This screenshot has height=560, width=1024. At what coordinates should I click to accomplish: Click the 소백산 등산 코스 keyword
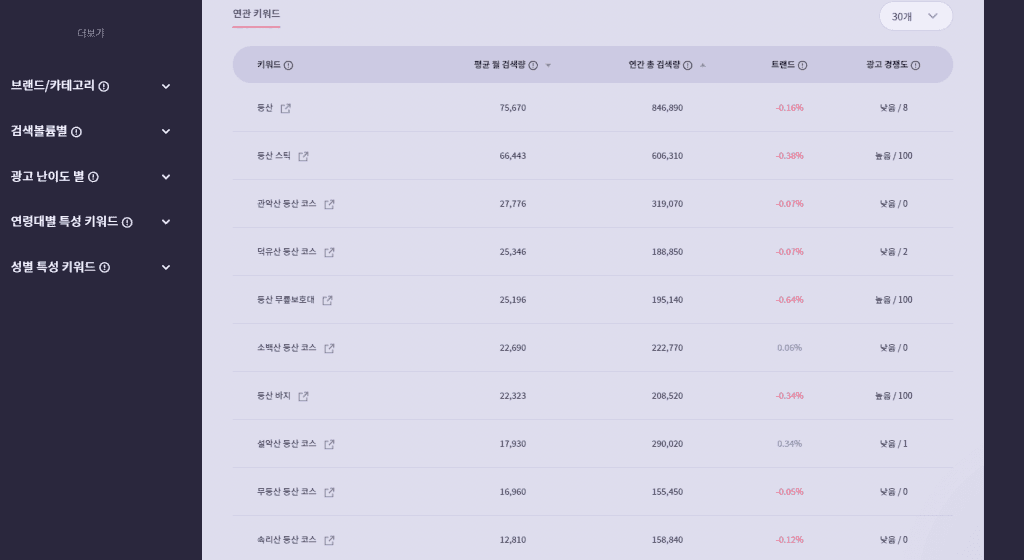[286, 348]
